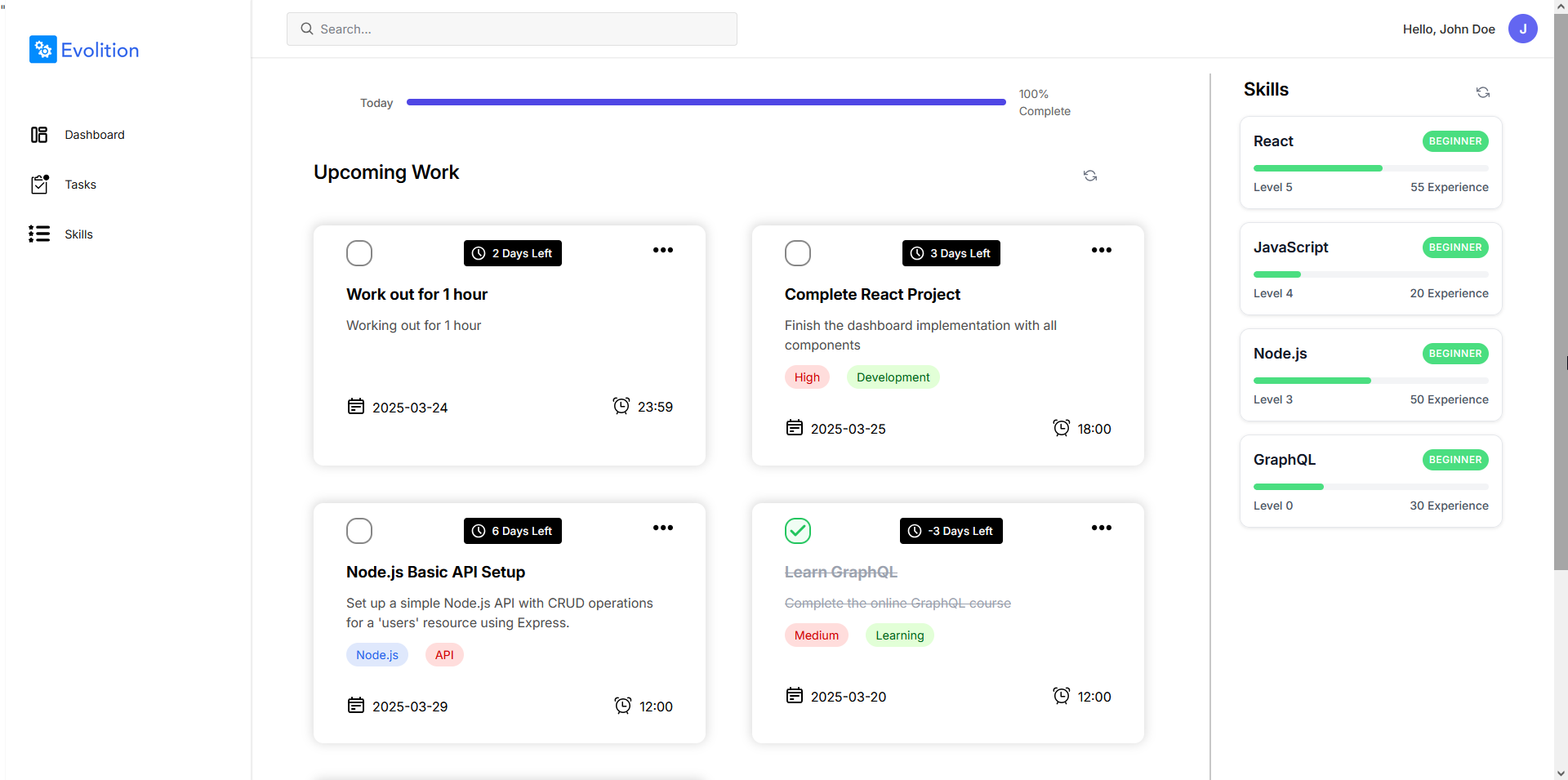The height and width of the screenshot is (780, 1568).
Task: Click the Tasks sidebar icon
Action: (39, 185)
